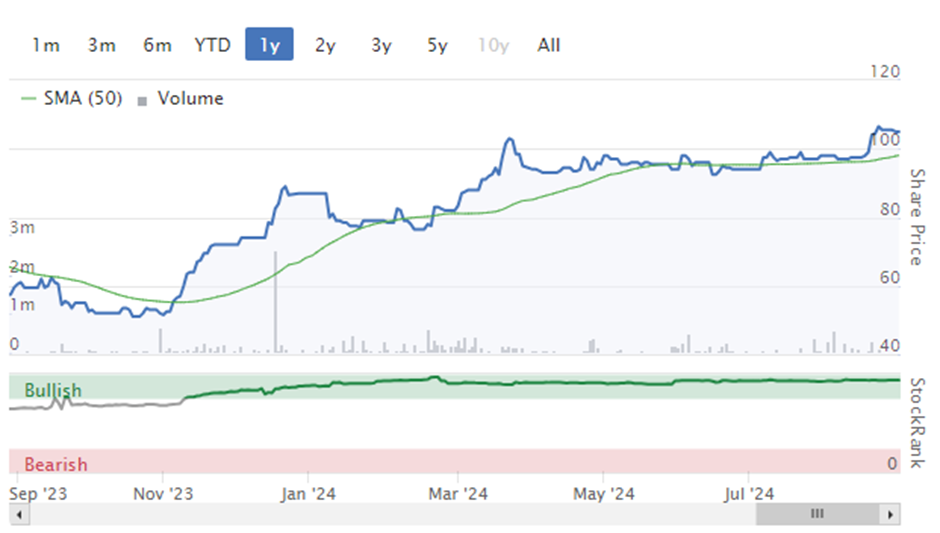940x533 pixels.
Task: Click the Jan '24 axis label
Action: [308, 494]
